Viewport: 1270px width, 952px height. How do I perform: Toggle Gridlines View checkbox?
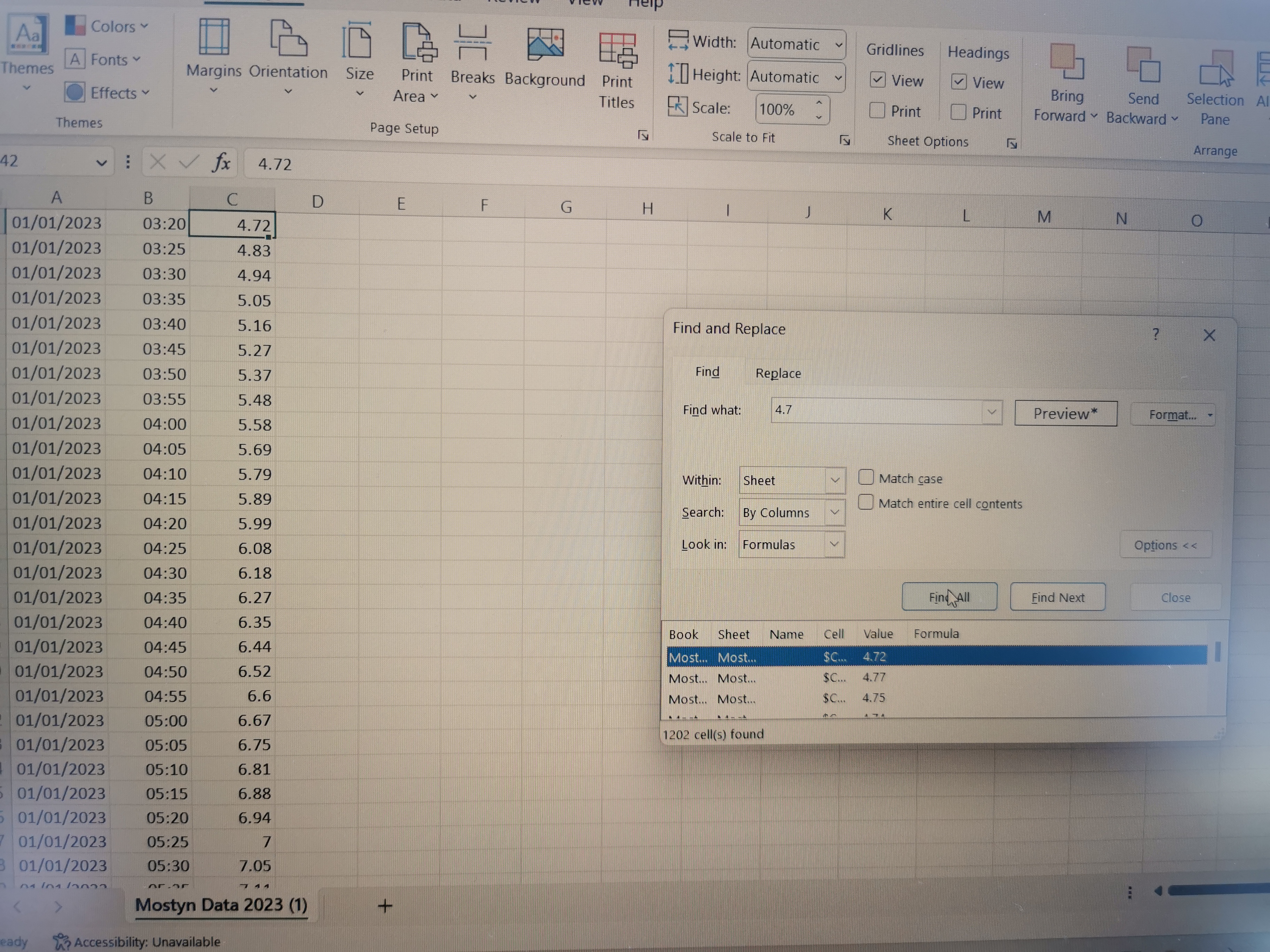877,80
